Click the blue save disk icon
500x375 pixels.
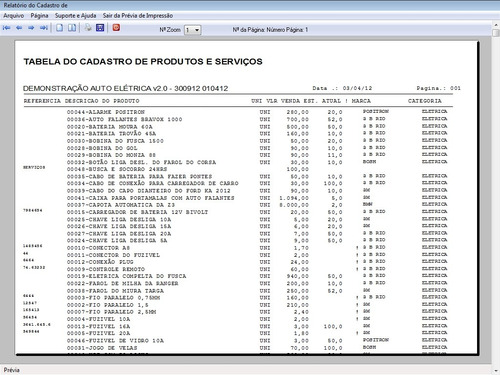click(x=100, y=28)
